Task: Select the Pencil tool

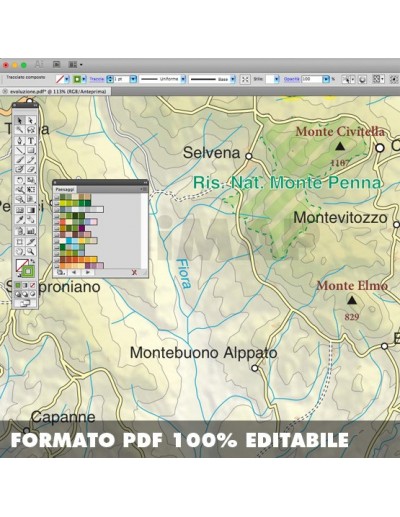Action: click(30, 160)
